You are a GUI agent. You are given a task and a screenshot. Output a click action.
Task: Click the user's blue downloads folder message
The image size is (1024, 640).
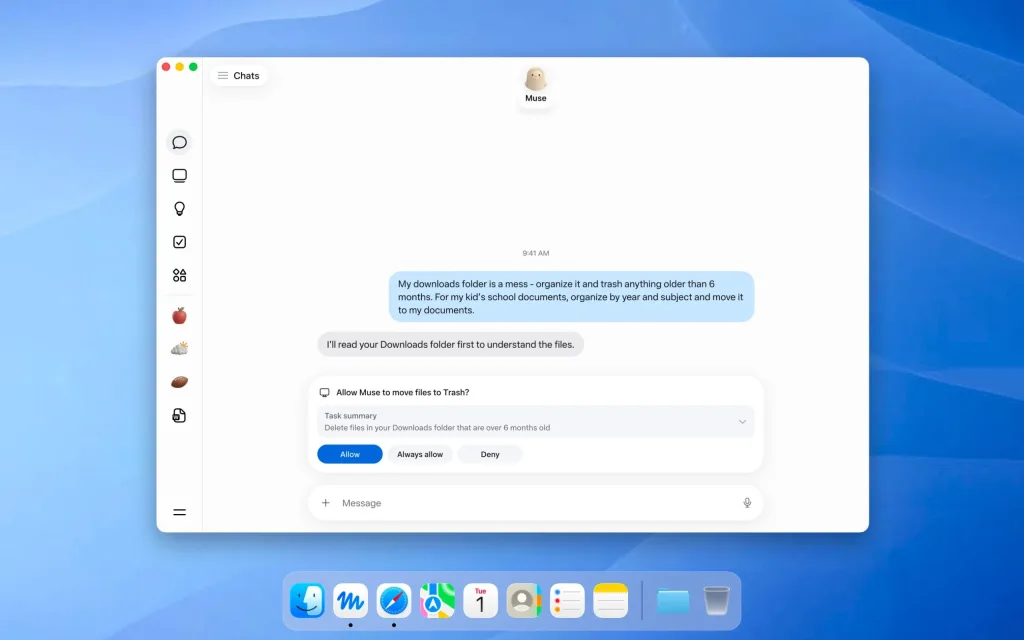tap(571, 296)
